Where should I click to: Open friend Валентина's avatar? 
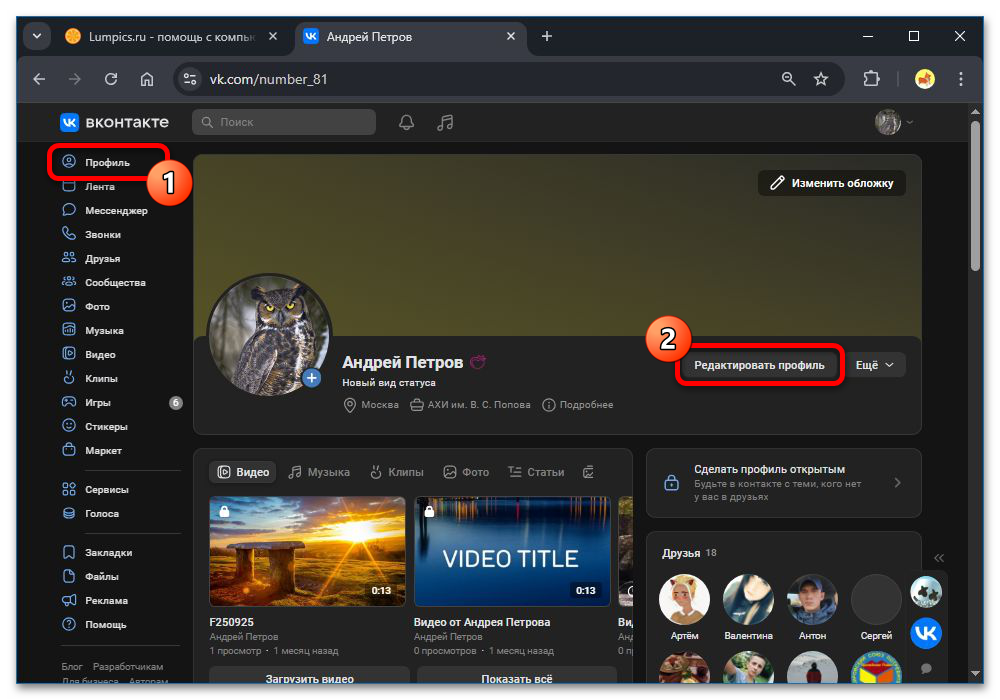coord(748,599)
